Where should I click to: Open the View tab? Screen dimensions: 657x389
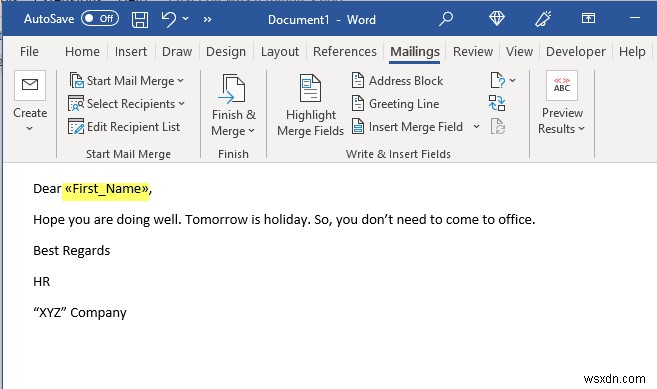(x=519, y=52)
